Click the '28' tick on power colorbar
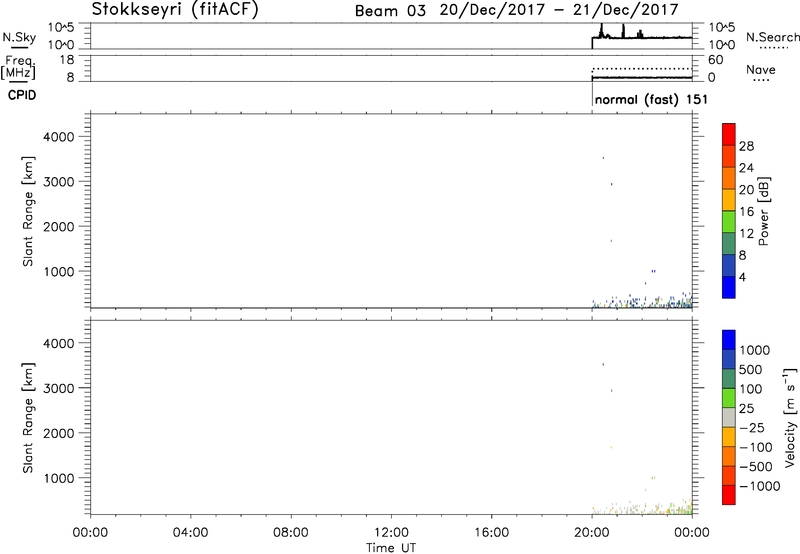The width and height of the screenshot is (800, 554). (746, 146)
